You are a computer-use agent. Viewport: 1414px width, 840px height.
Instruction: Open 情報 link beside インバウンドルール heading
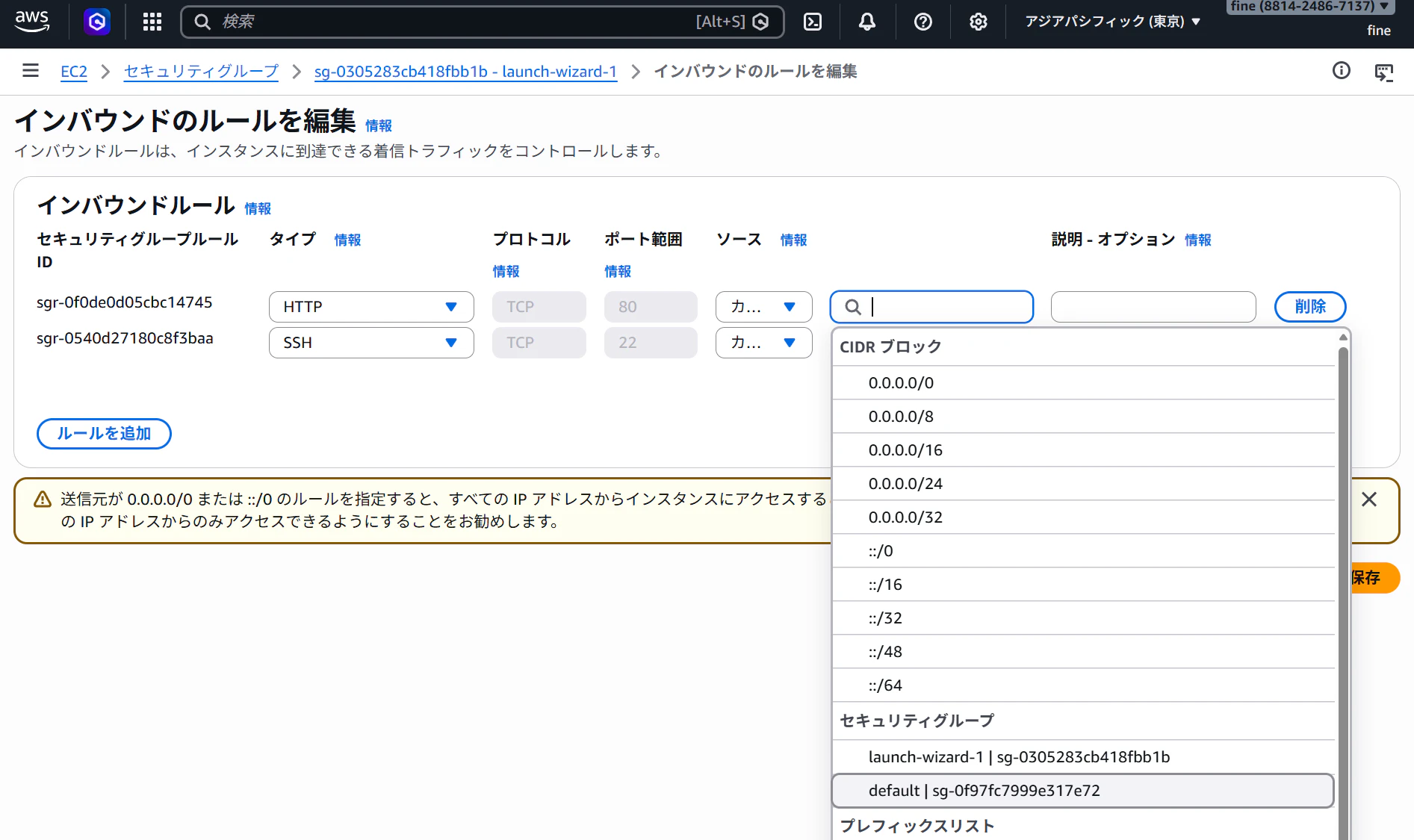pyautogui.click(x=258, y=208)
